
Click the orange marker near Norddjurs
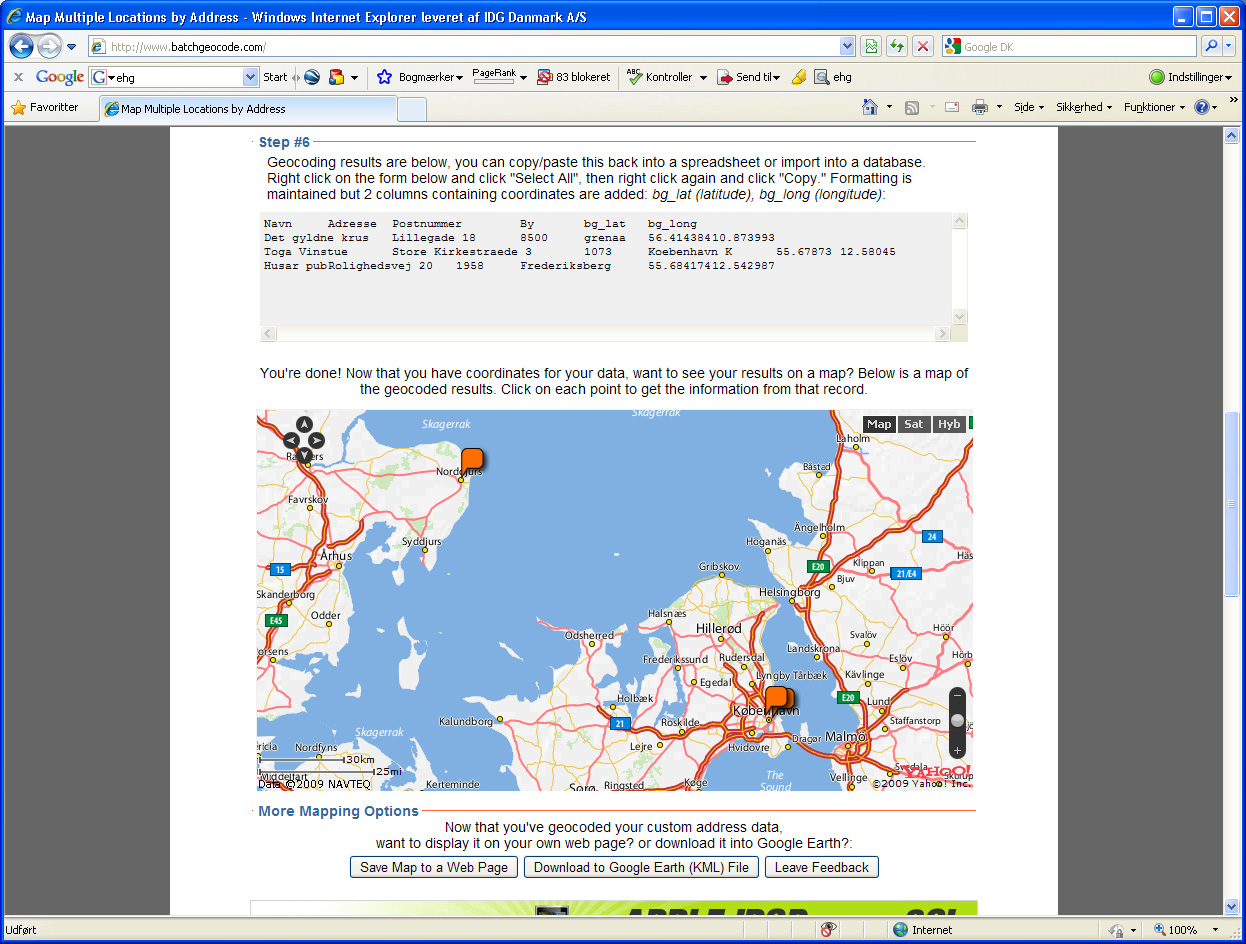[472, 460]
